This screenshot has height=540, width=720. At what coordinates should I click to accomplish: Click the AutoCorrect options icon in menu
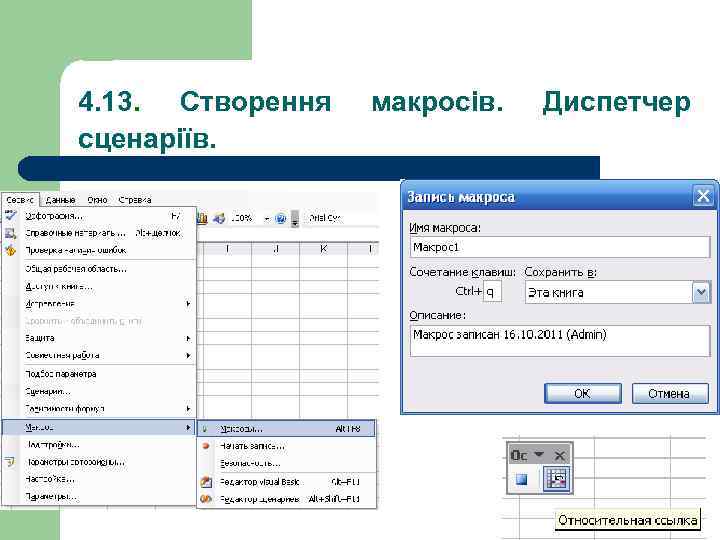click(x=10, y=462)
